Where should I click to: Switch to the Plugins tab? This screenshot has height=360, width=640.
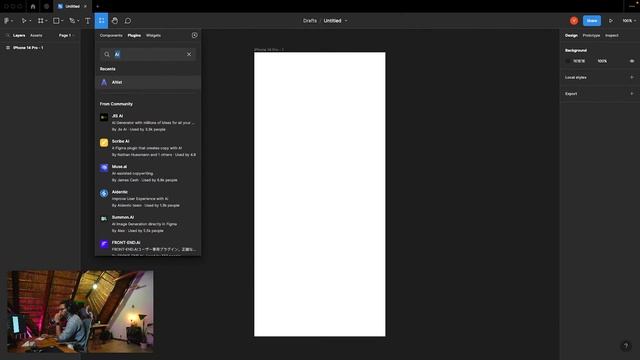point(134,36)
